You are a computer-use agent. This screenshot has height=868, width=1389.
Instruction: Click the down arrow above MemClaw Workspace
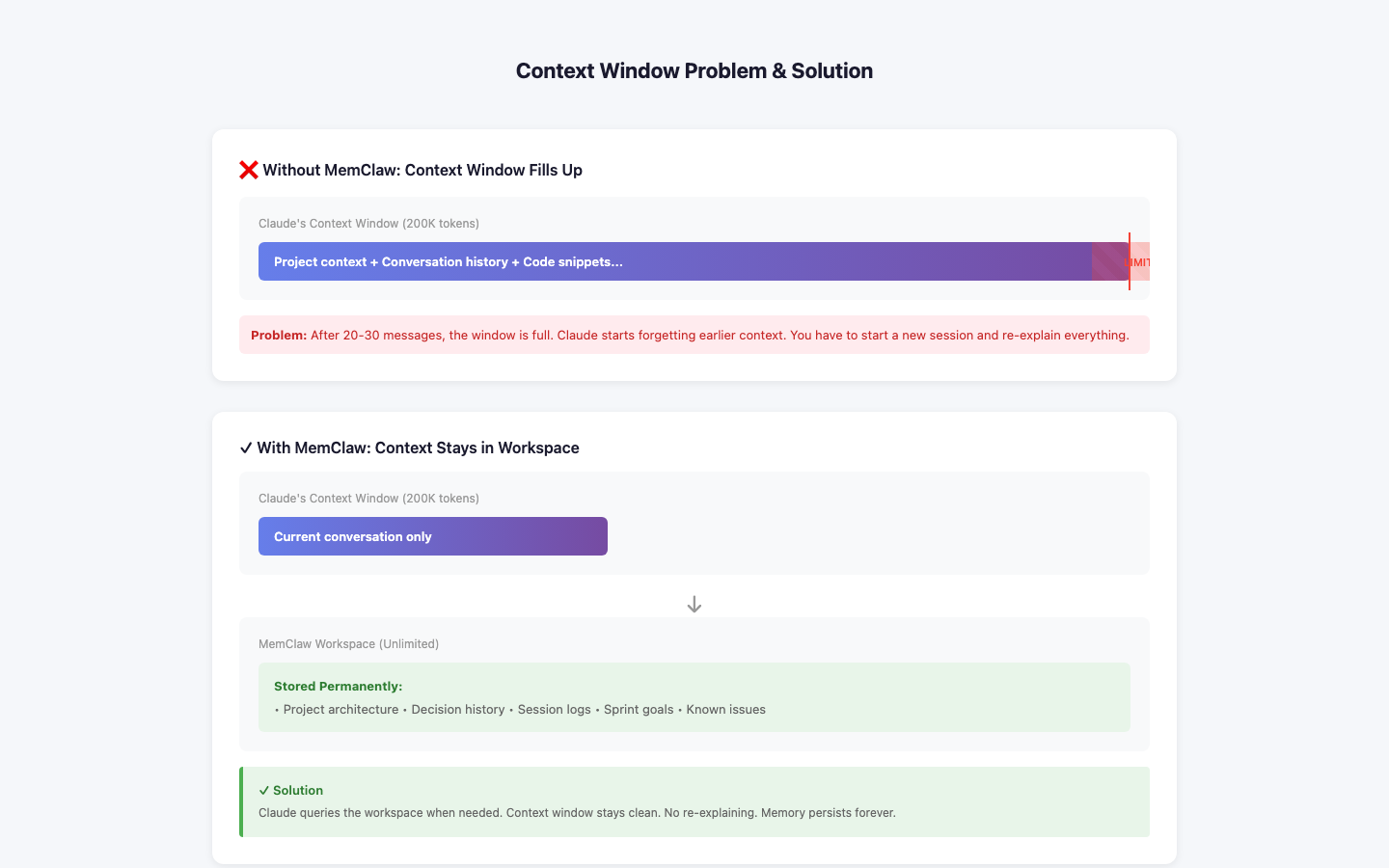(x=694, y=605)
